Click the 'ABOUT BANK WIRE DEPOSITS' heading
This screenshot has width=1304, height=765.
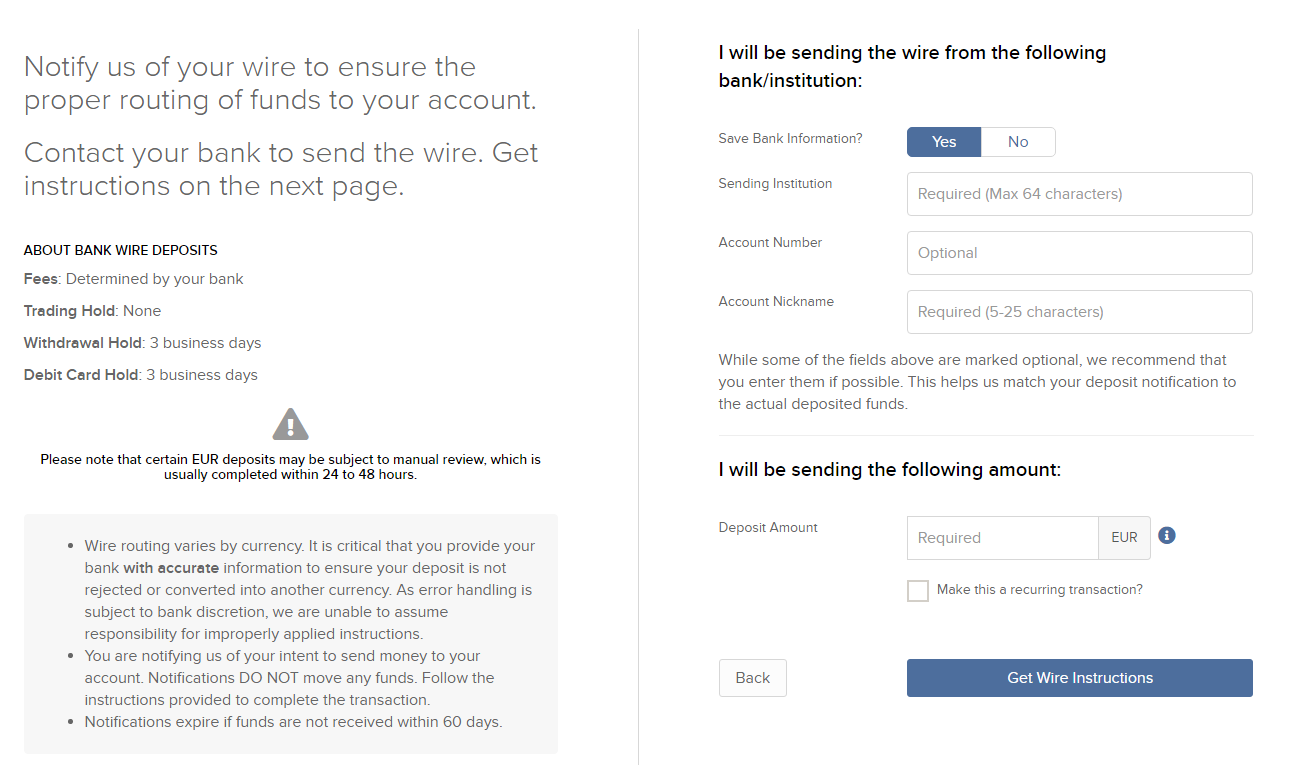pyautogui.click(x=120, y=250)
